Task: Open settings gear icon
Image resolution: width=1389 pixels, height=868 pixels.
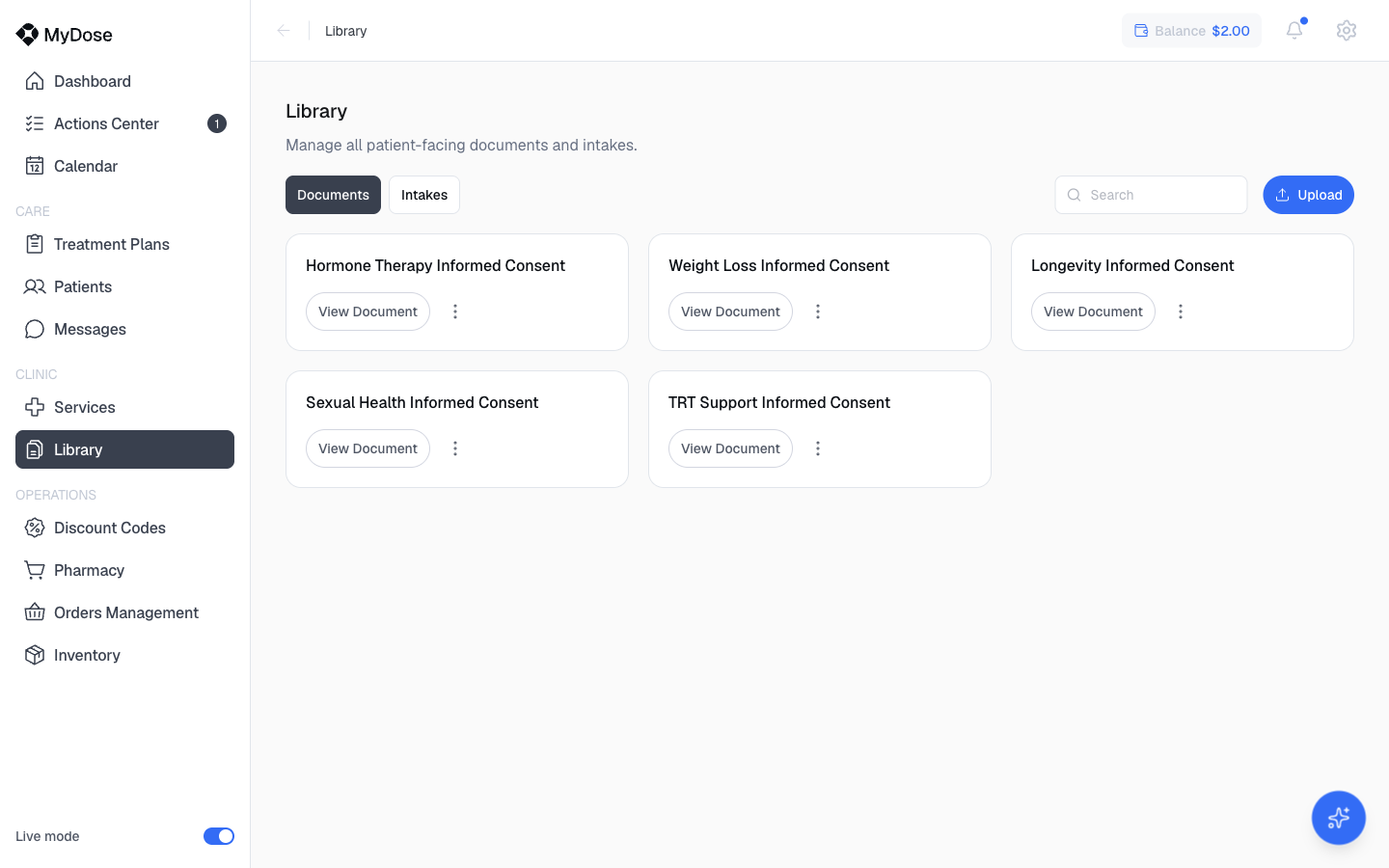Action: tap(1347, 30)
